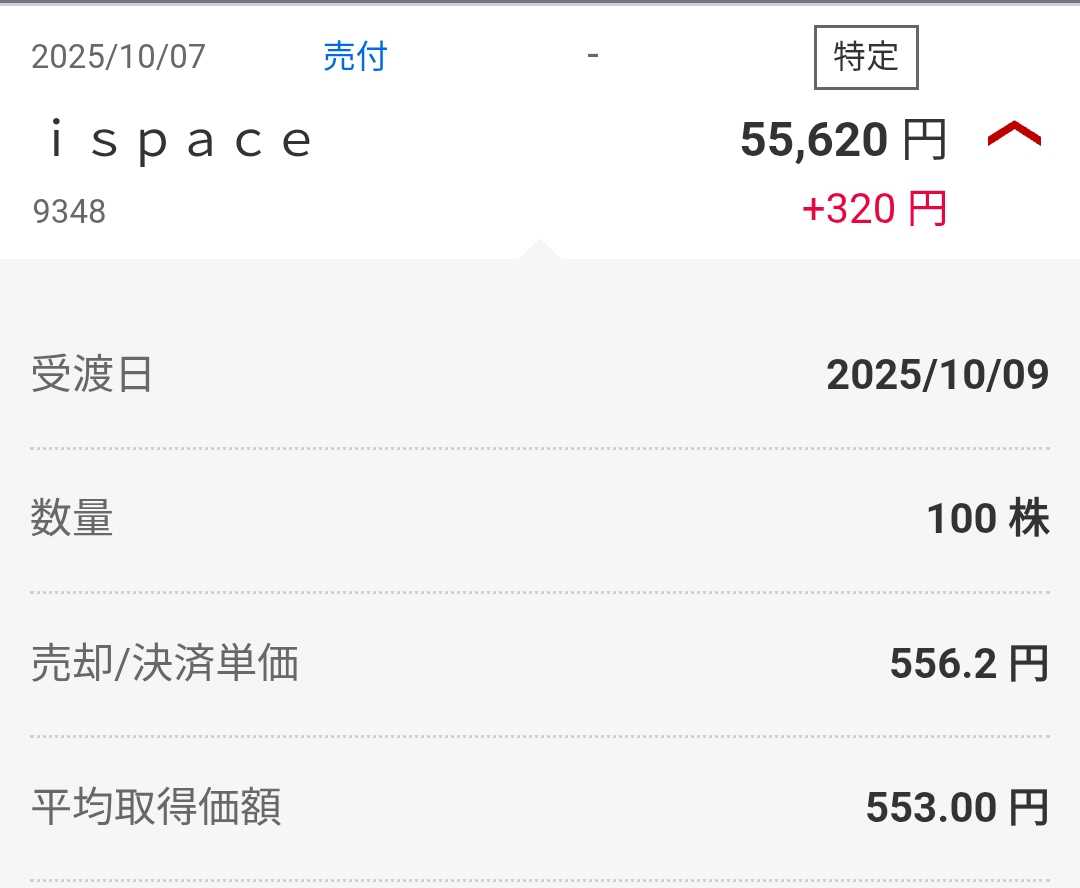Click the 数量 row label
The width and height of the screenshot is (1080, 888).
72,519
